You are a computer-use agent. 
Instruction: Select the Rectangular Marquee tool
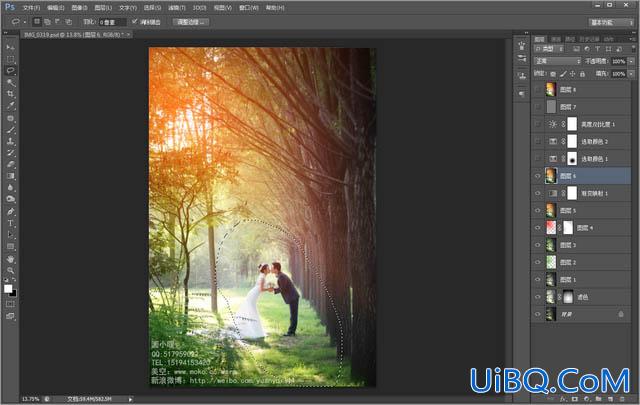11,59
